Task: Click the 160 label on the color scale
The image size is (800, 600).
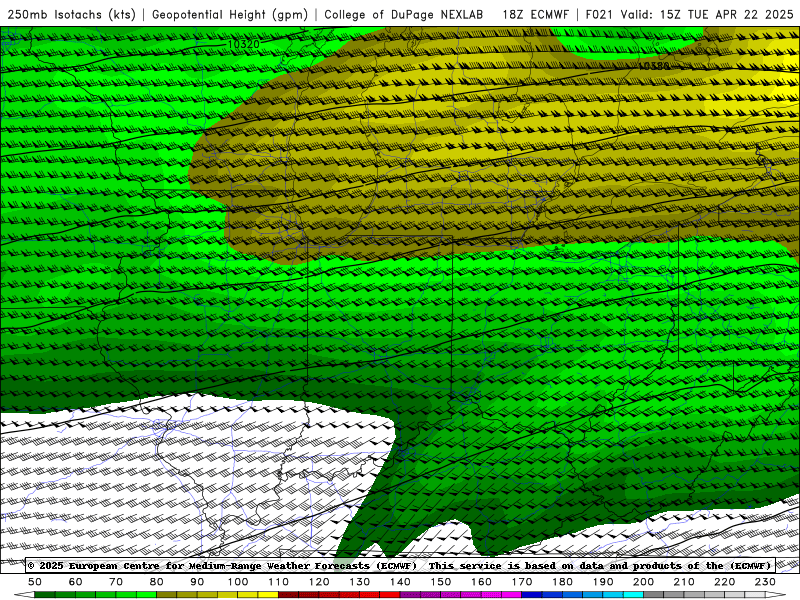Action: click(481, 582)
